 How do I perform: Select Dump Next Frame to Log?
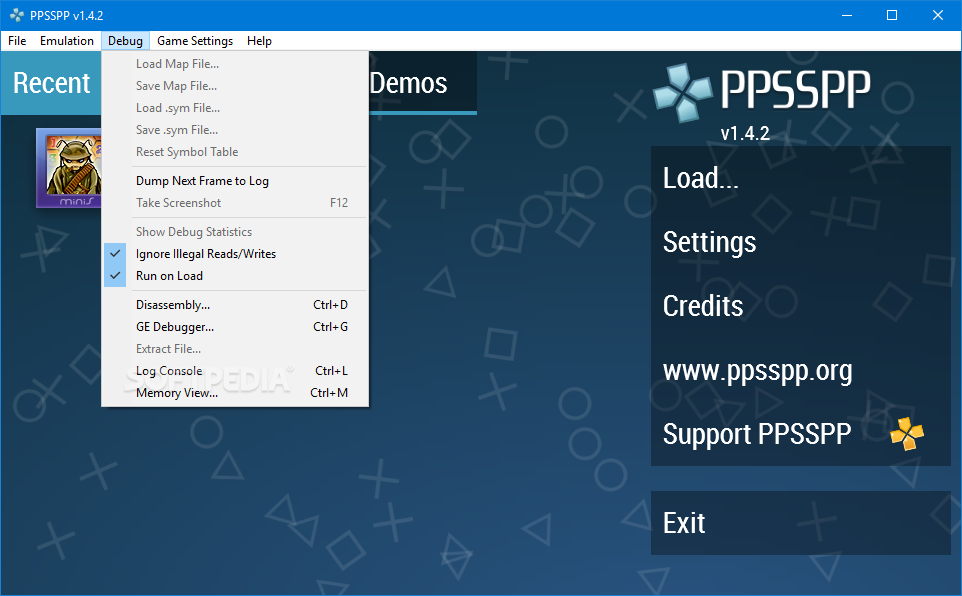coord(235,181)
